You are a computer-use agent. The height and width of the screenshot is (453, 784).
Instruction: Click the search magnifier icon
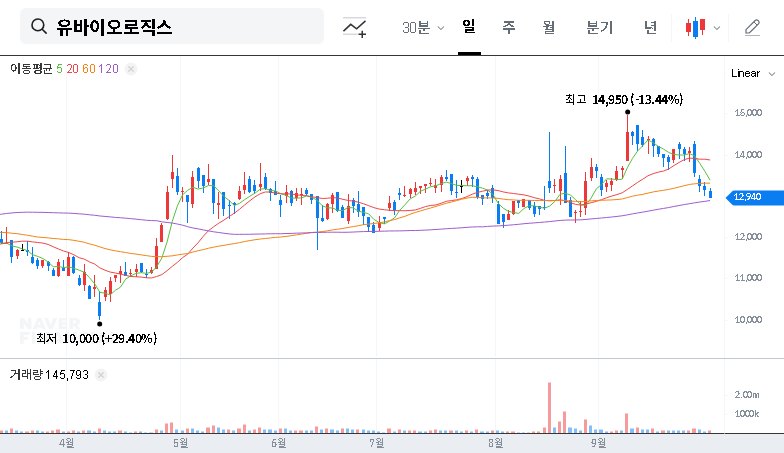pyautogui.click(x=40, y=27)
